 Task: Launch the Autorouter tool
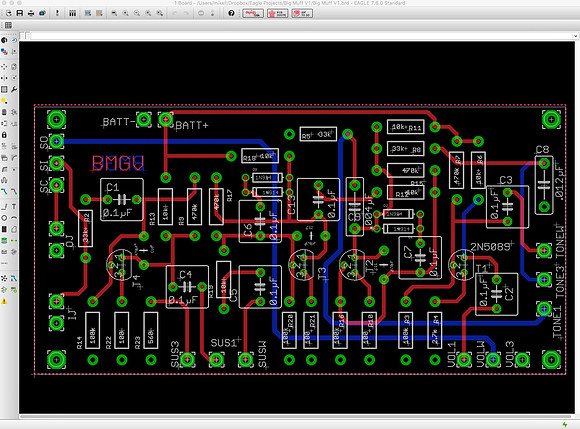pyautogui.click(x=14, y=278)
